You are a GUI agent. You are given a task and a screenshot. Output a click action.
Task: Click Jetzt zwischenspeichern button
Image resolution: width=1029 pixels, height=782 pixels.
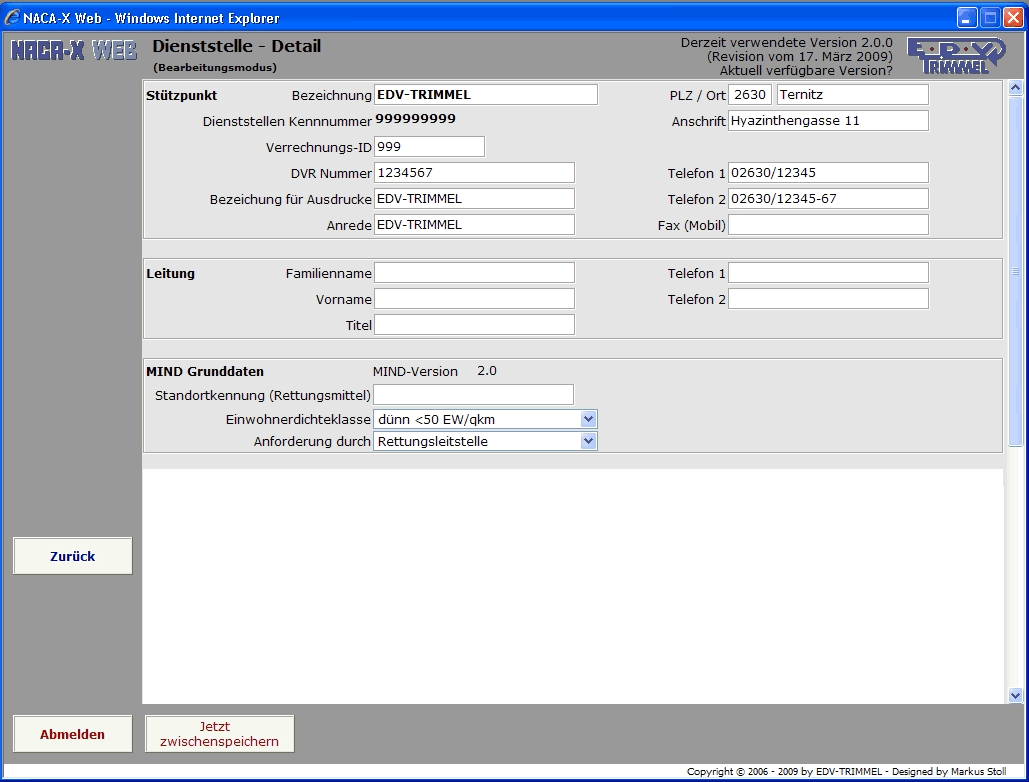tap(219, 734)
